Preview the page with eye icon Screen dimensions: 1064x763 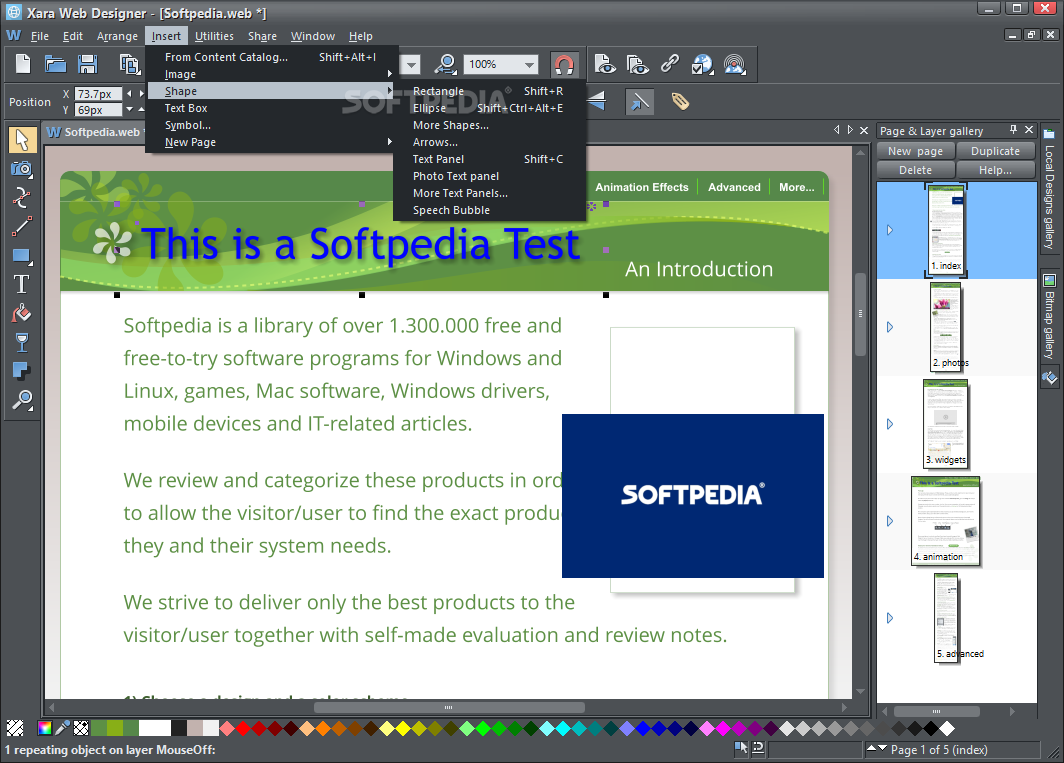605,64
